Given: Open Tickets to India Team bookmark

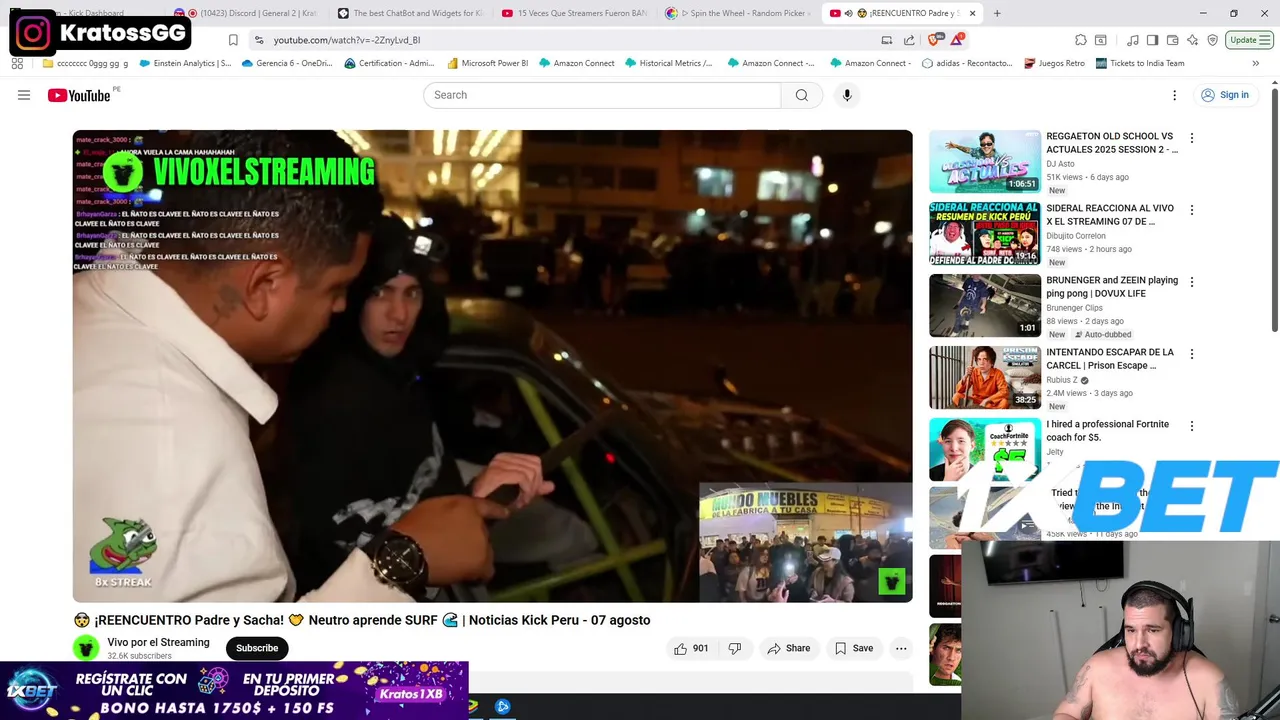Looking at the screenshot, I should tap(1140, 63).
